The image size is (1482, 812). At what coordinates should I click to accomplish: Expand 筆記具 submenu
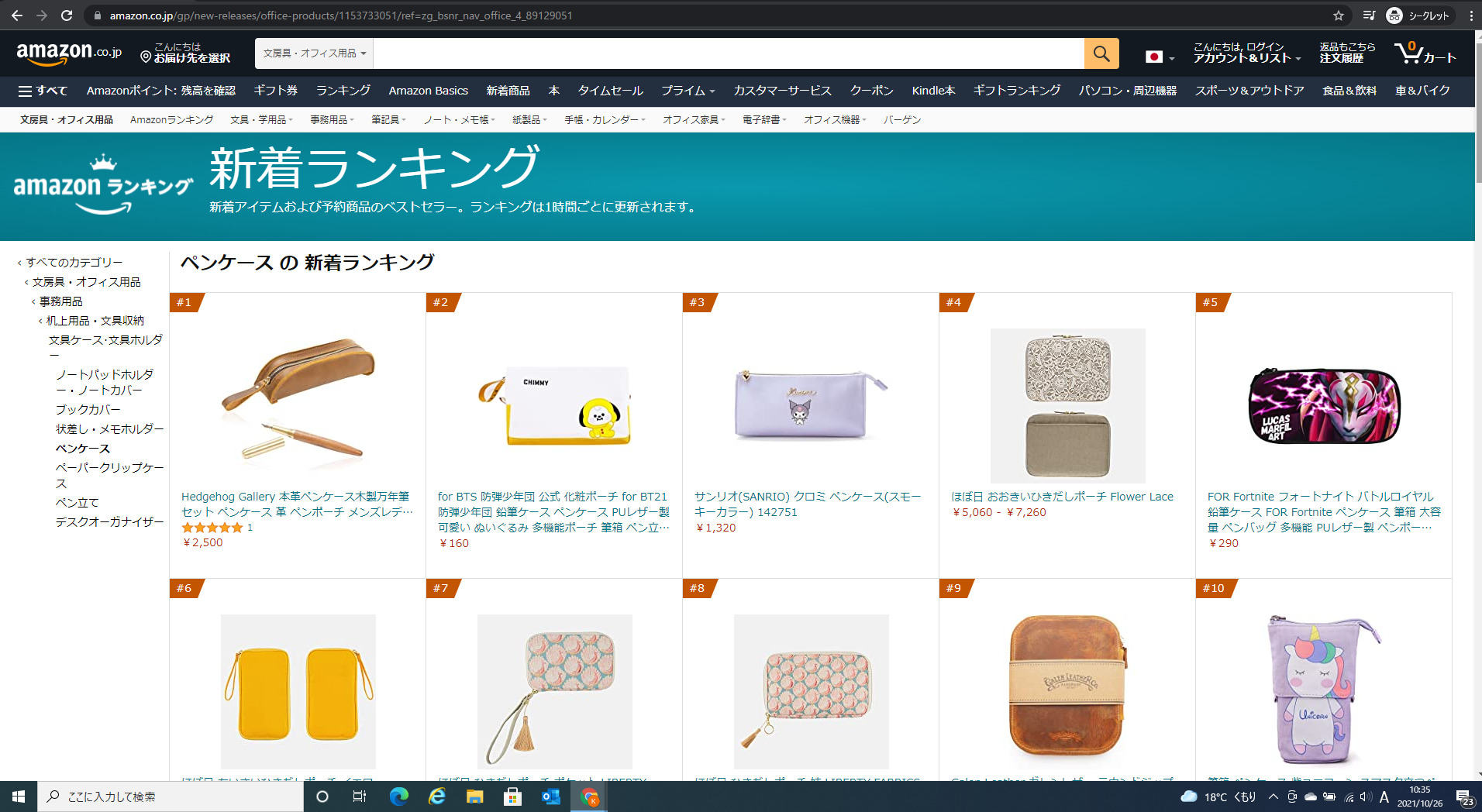pyautogui.click(x=388, y=119)
